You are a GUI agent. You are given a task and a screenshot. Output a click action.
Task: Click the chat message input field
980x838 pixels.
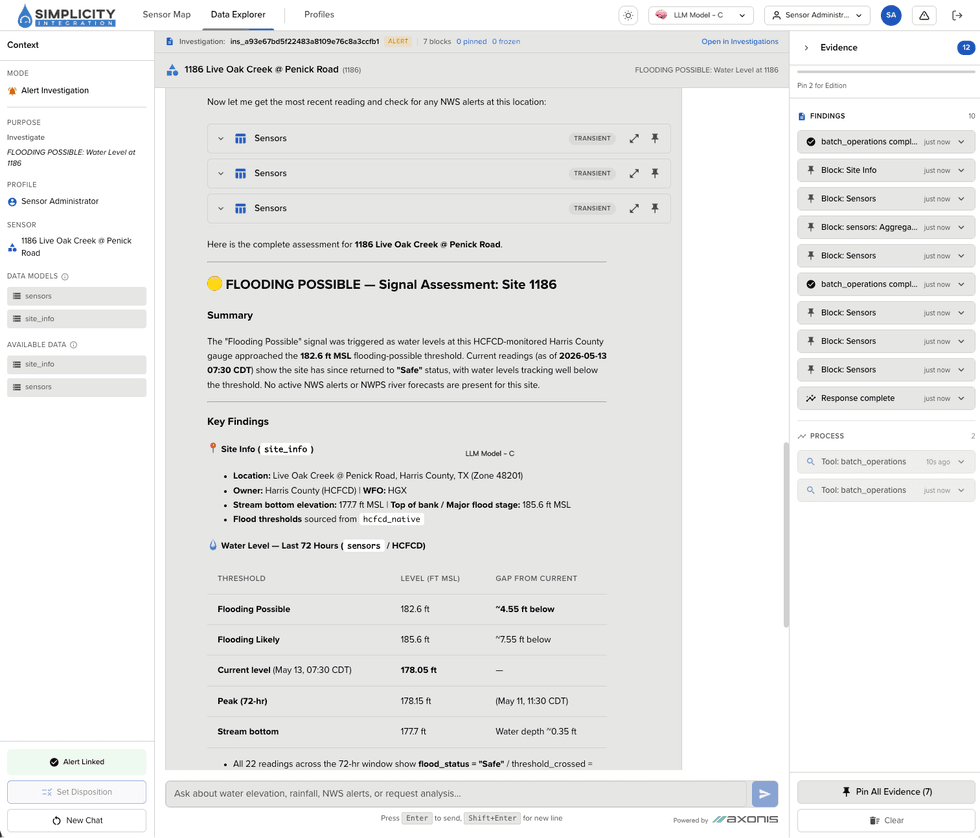[456, 794]
